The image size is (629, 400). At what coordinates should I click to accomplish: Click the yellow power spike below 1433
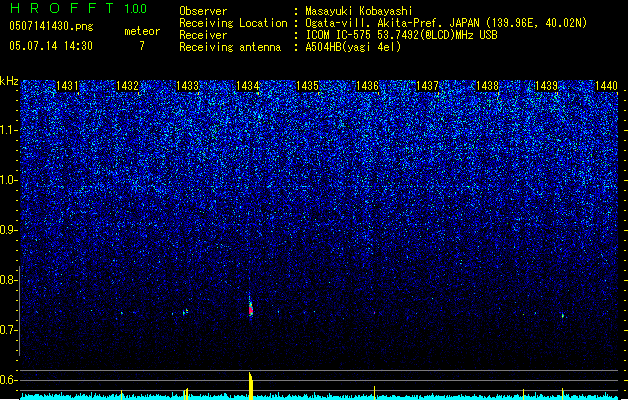click(x=186, y=393)
